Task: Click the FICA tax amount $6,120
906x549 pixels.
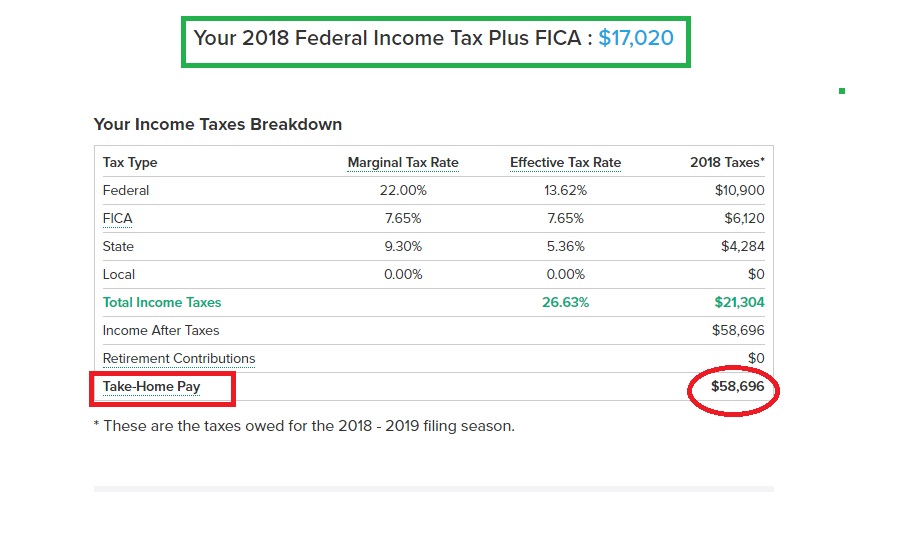Action: coord(744,218)
